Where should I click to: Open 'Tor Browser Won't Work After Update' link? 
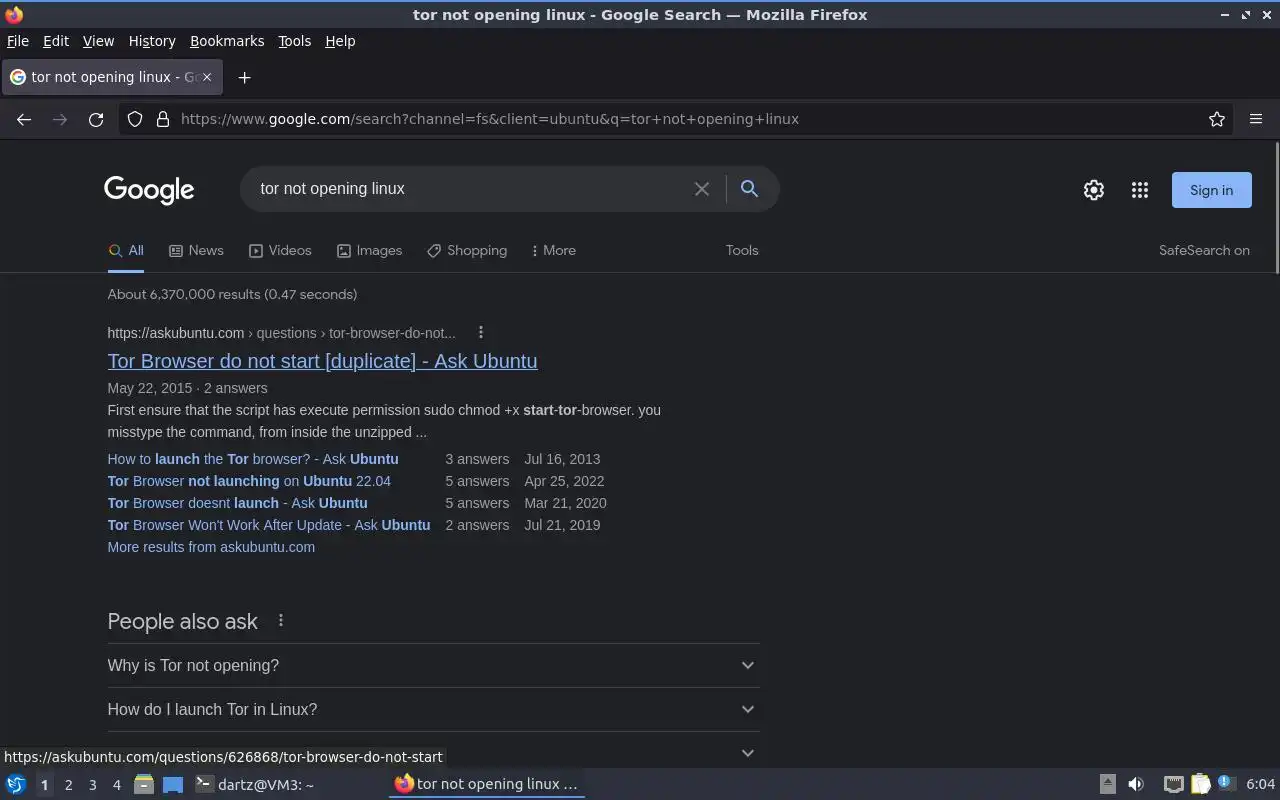(269, 525)
